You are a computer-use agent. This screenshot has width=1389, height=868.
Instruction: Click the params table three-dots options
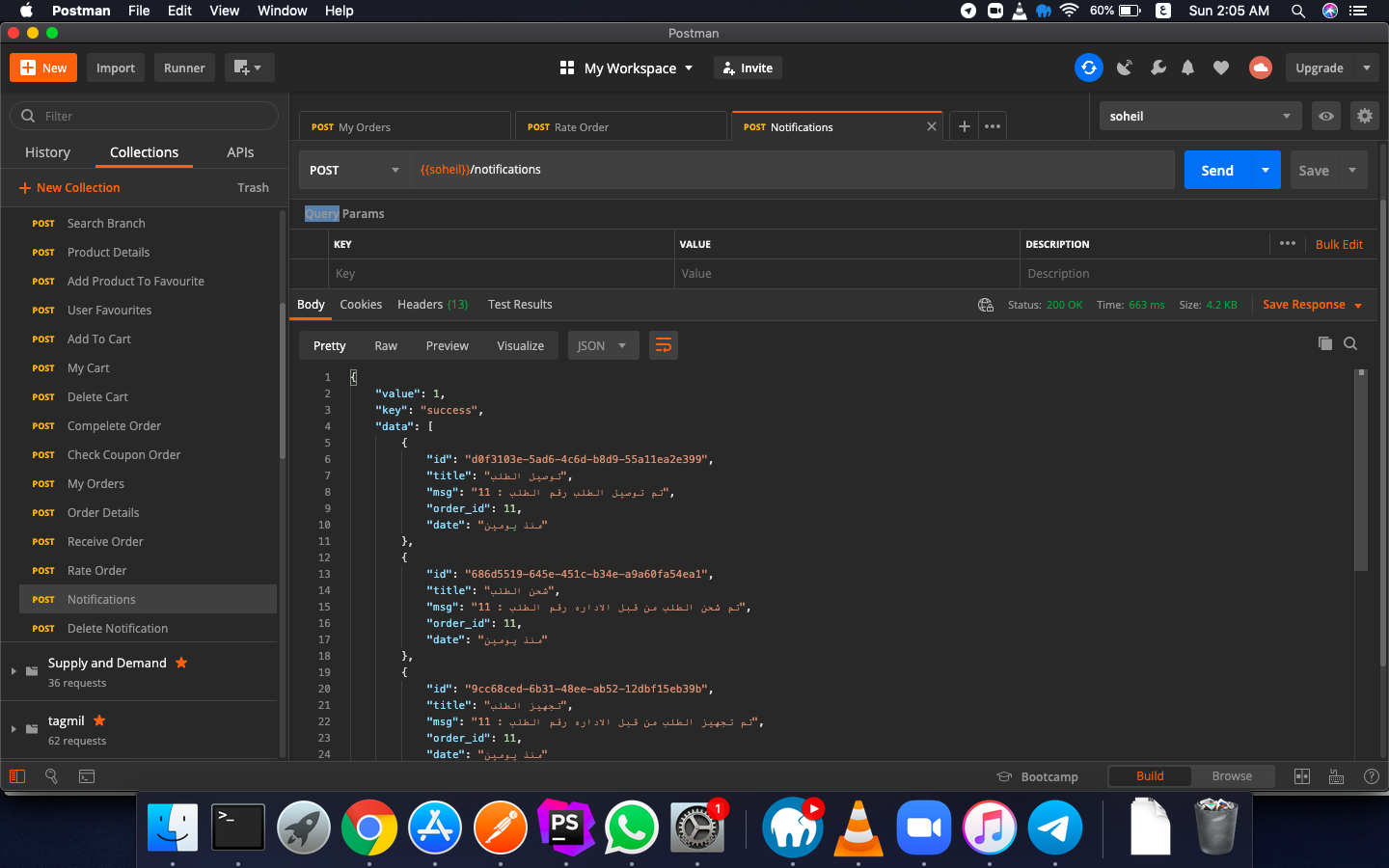[x=1288, y=243]
